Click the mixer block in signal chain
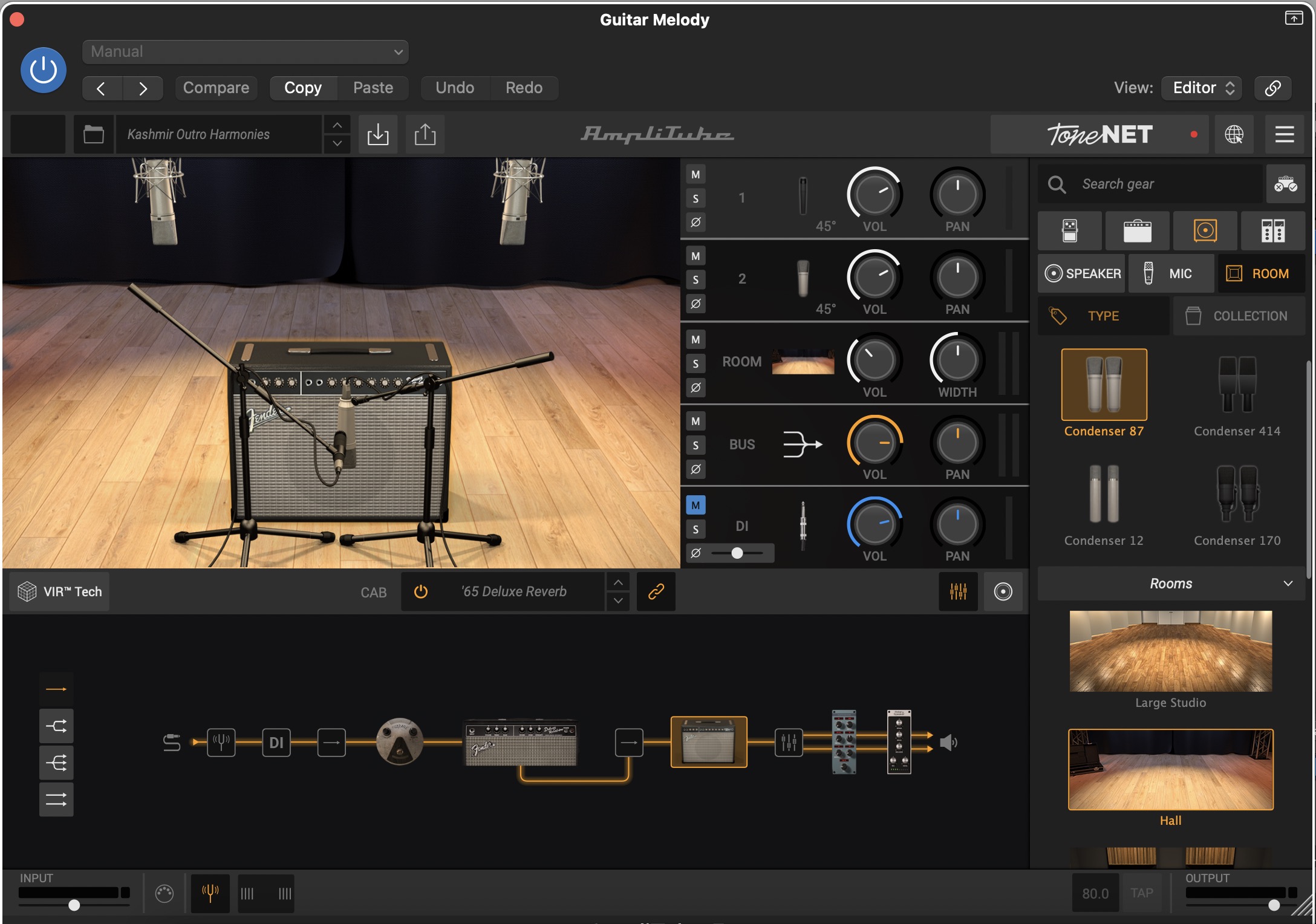This screenshot has width=1316, height=924. coord(789,742)
